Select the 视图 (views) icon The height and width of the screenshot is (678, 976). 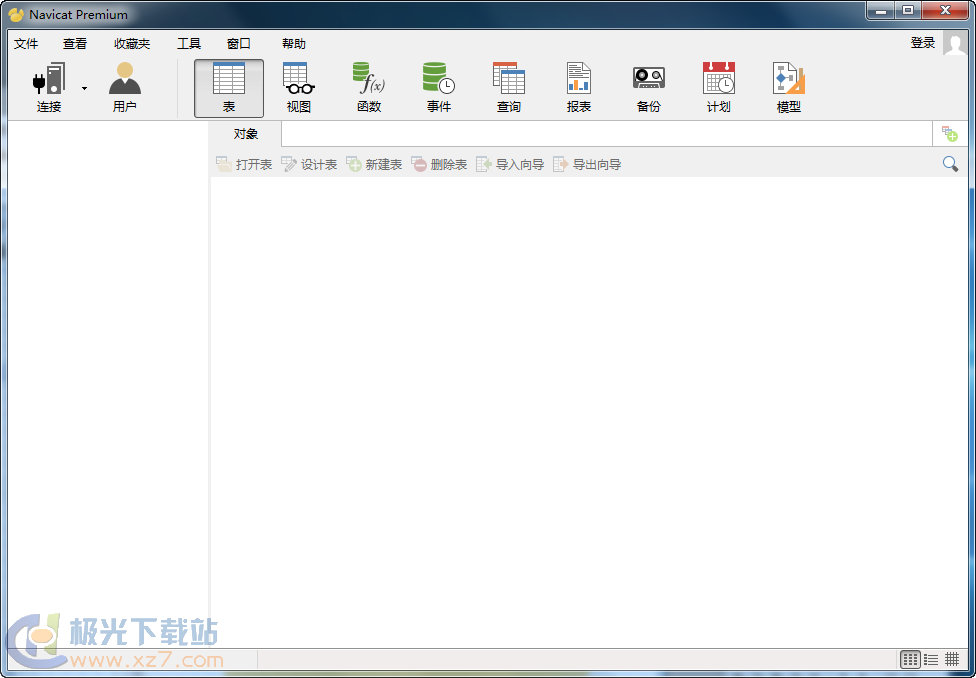(298, 85)
